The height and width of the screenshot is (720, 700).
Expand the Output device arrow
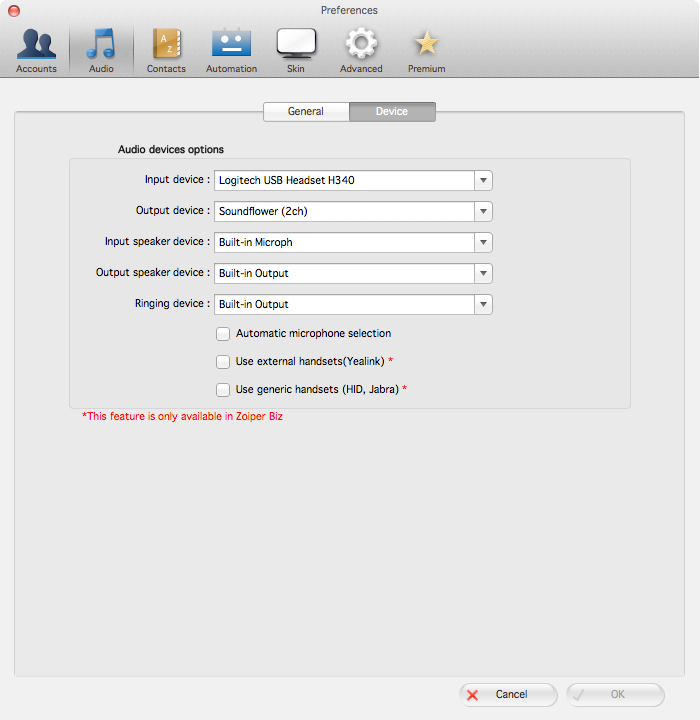pyautogui.click(x=483, y=211)
